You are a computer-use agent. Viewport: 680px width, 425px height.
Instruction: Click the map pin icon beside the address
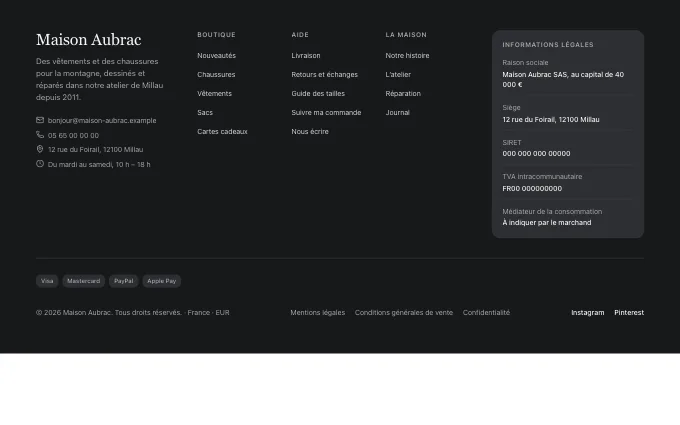click(40, 149)
